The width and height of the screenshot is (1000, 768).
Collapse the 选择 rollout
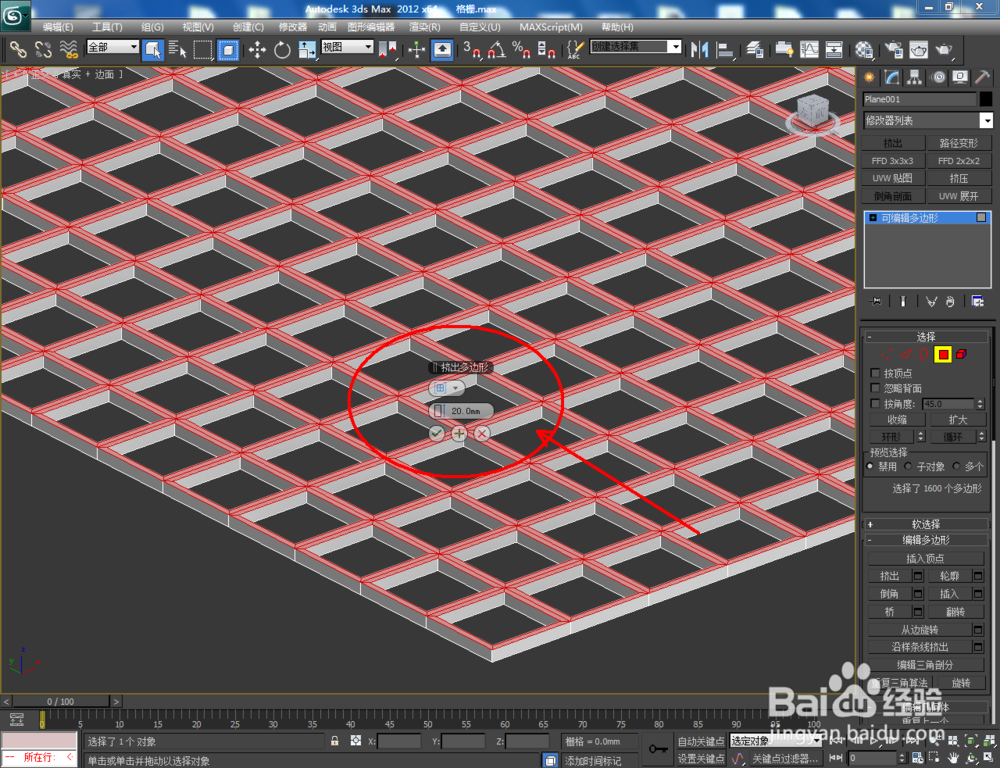[x=925, y=337]
